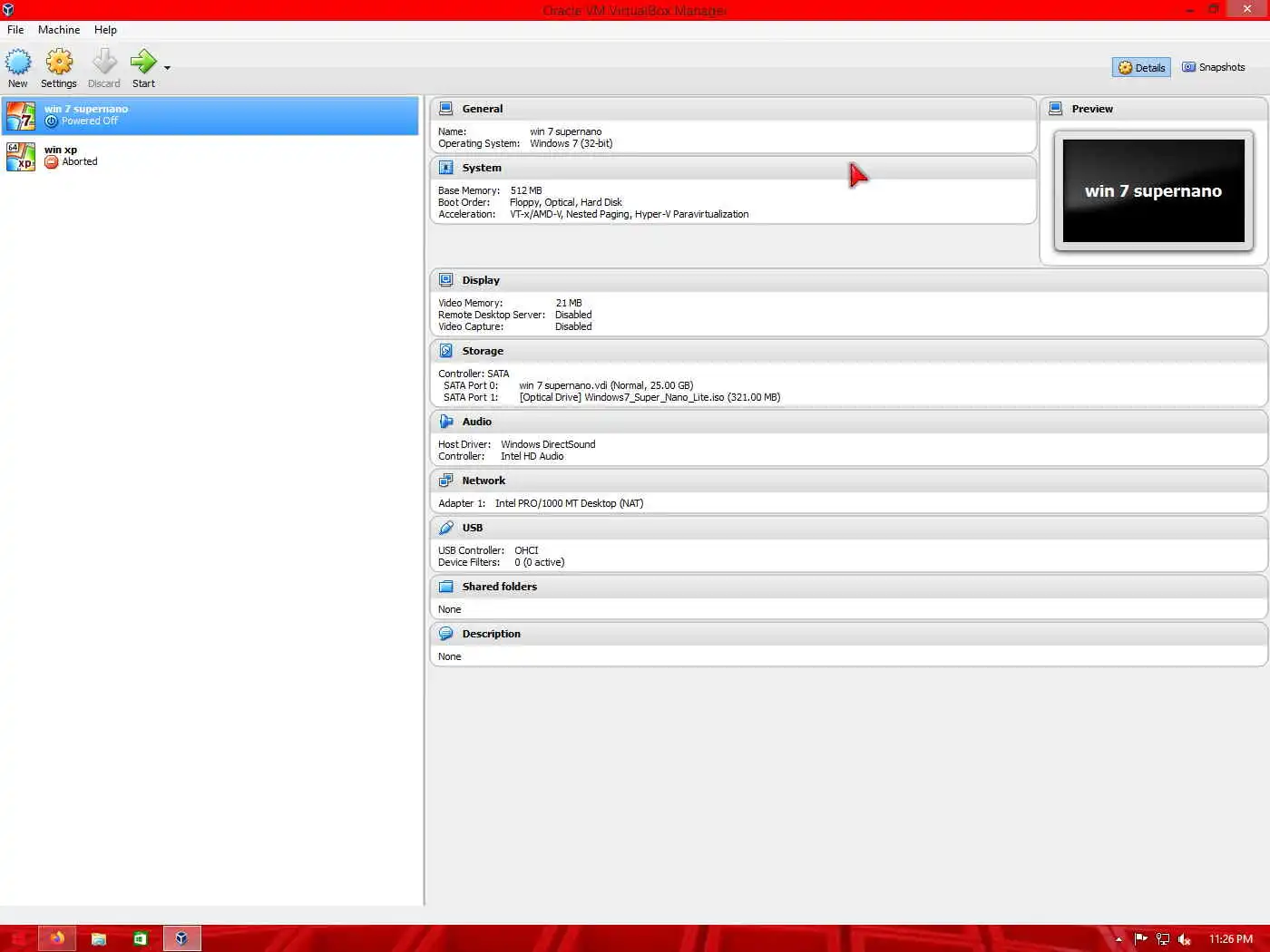This screenshot has width=1270, height=952.
Task: Open the Machine menu
Action: [x=59, y=30]
